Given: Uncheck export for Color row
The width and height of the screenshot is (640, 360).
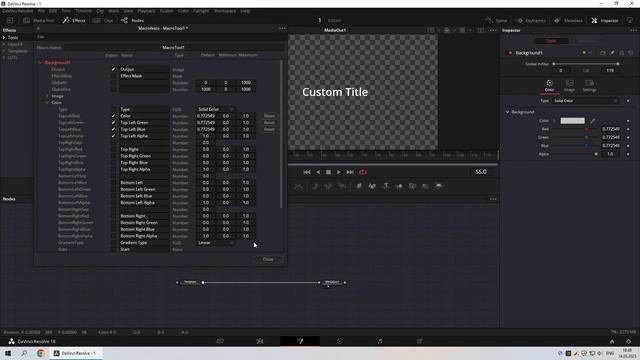Looking at the screenshot, I should coord(113,116).
